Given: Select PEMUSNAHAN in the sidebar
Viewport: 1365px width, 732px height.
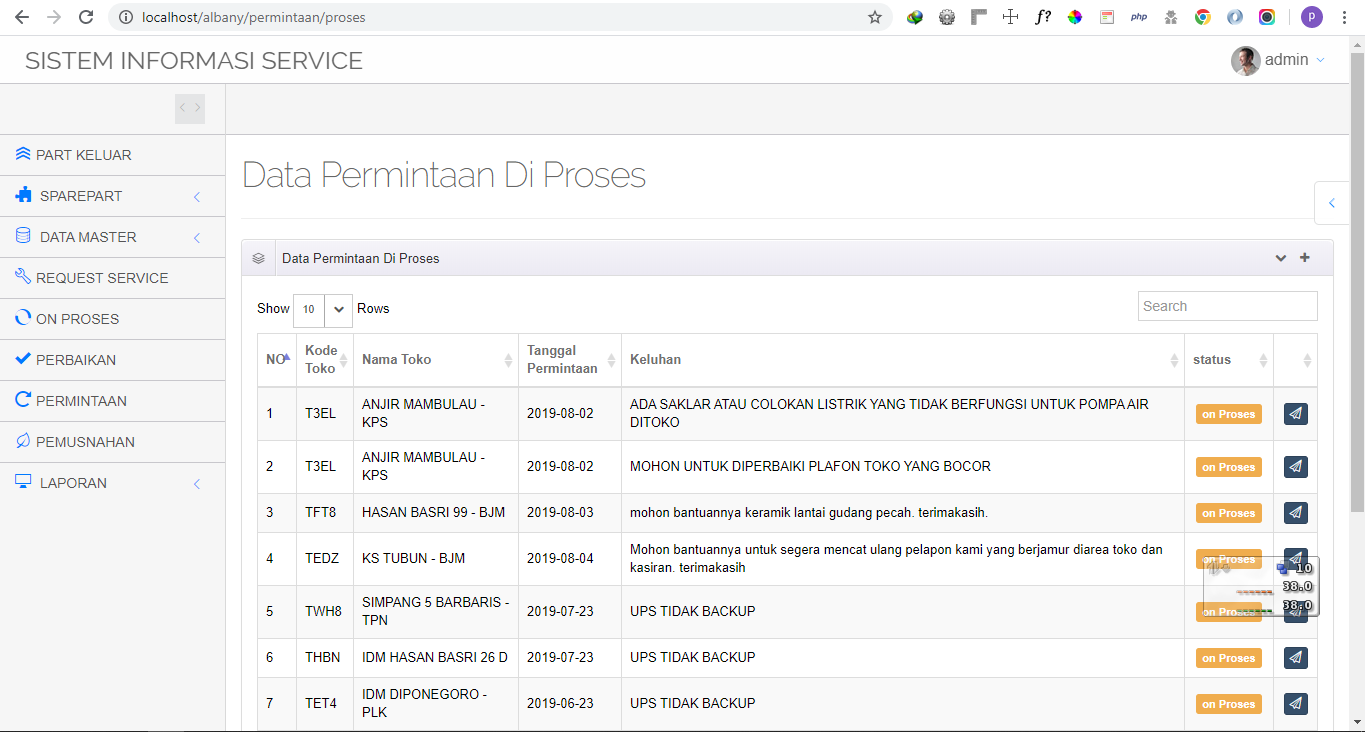Looking at the screenshot, I should point(85,442).
